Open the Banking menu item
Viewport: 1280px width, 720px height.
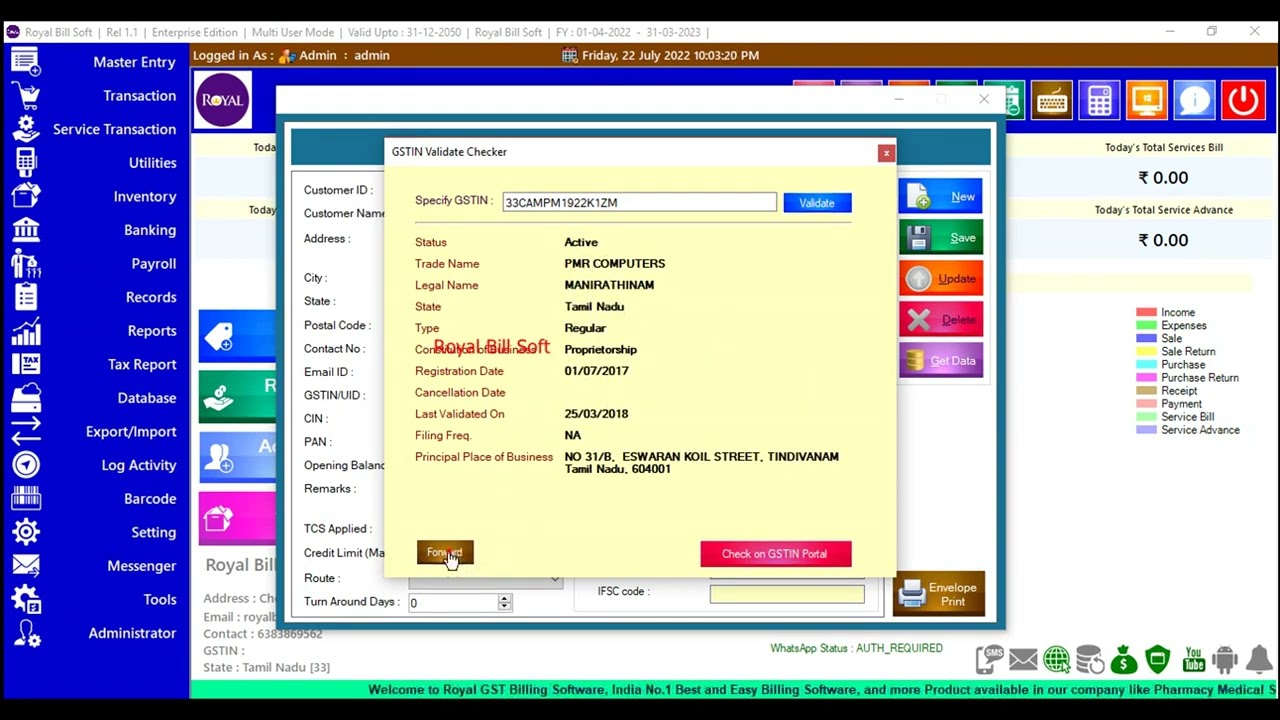pyautogui.click(x=150, y=230)
